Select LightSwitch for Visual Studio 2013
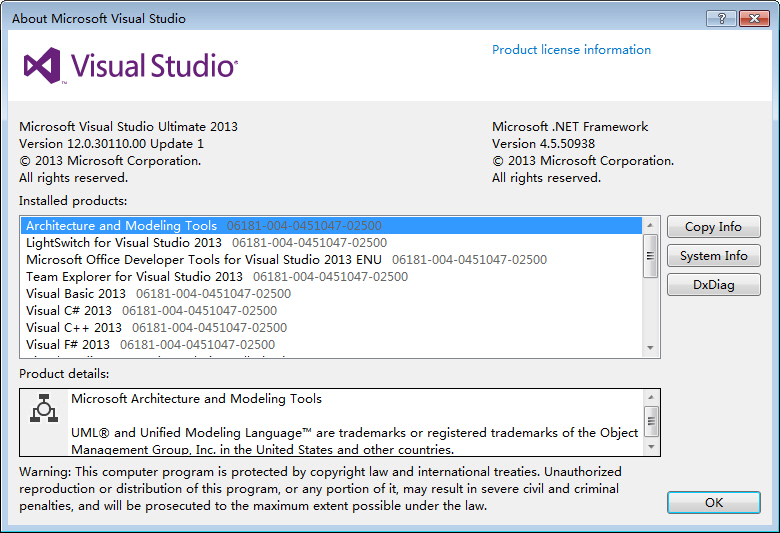 pos(331,243)
